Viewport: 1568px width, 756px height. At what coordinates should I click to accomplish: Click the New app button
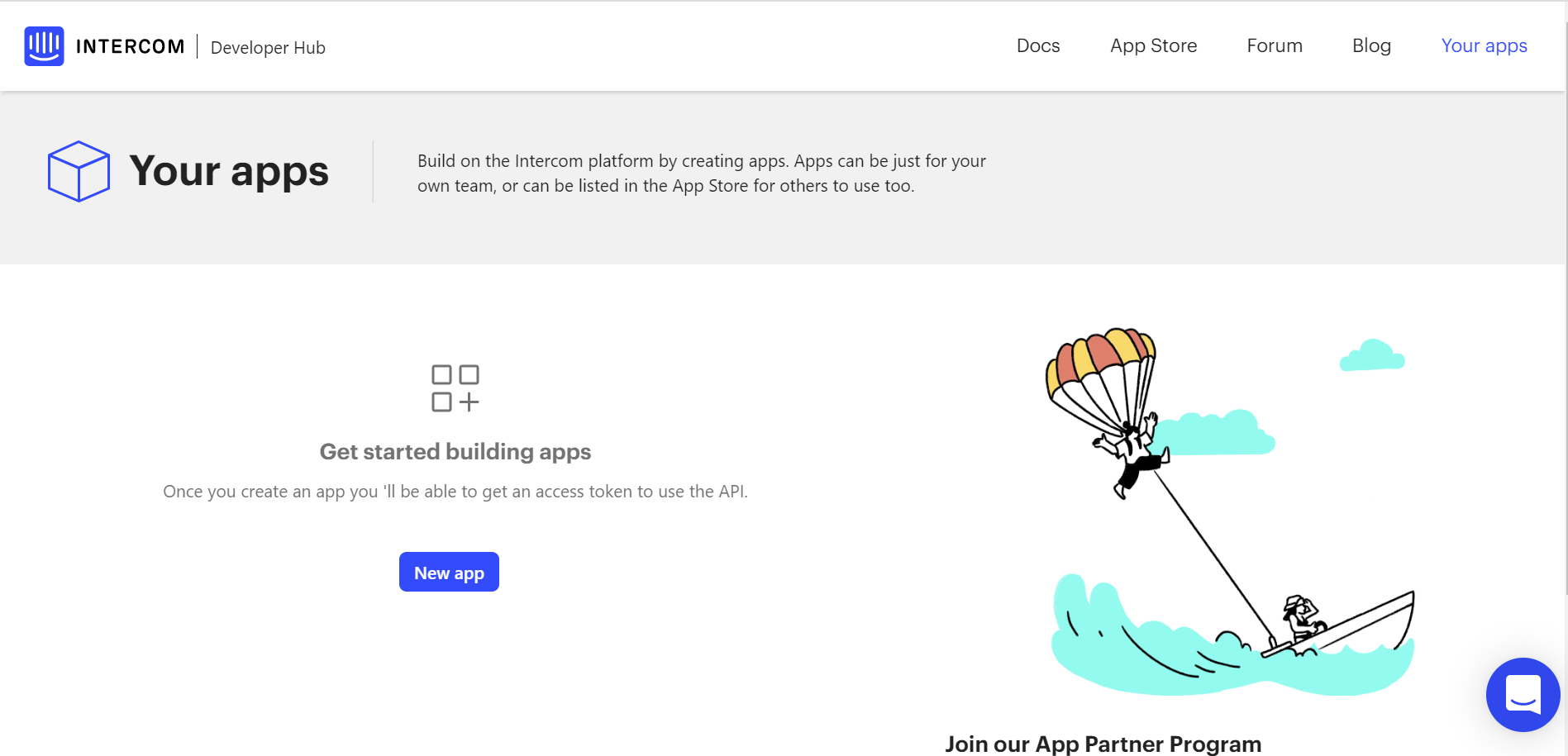pyautogui.click(x=449, y=572)
